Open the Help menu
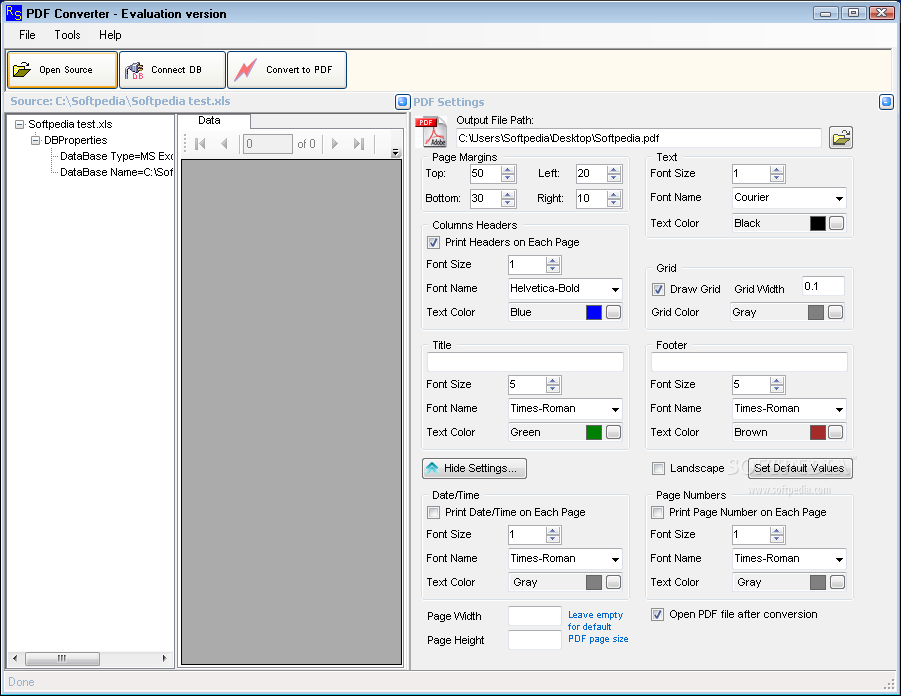 pos(110,35)
